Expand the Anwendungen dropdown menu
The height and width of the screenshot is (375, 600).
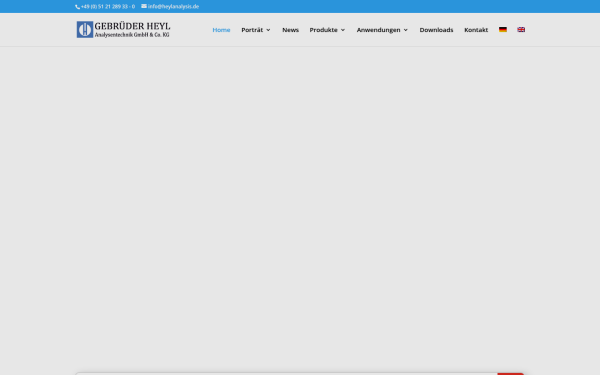[382, 30]
